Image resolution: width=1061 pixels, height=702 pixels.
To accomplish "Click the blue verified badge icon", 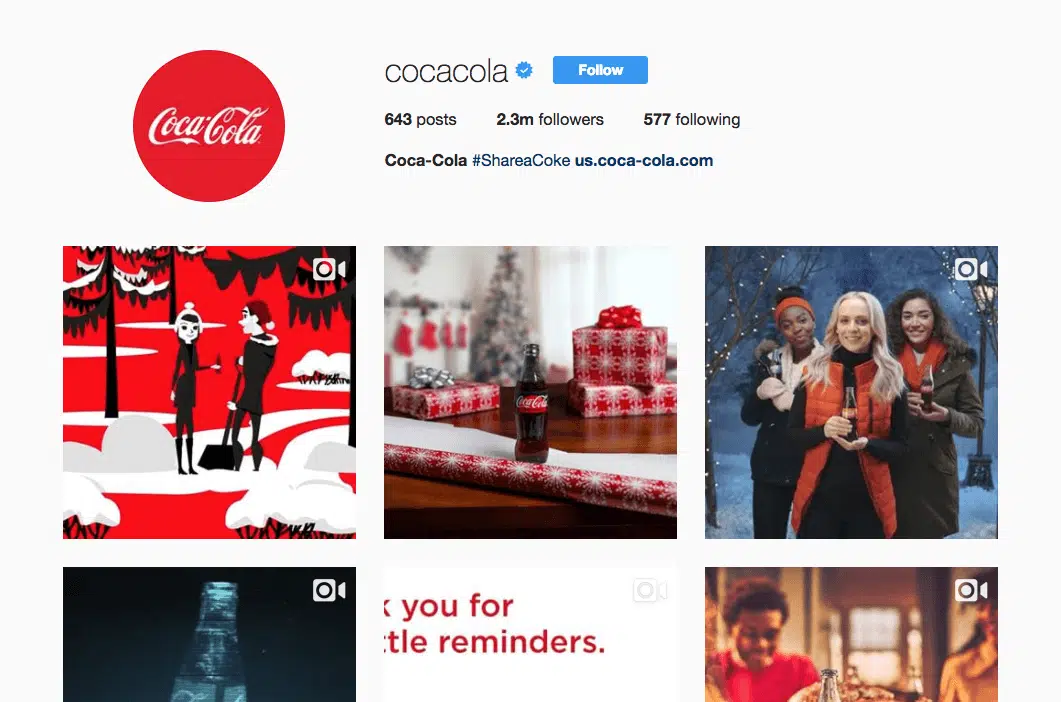I will pyautogui.click(x=524, y=70).
